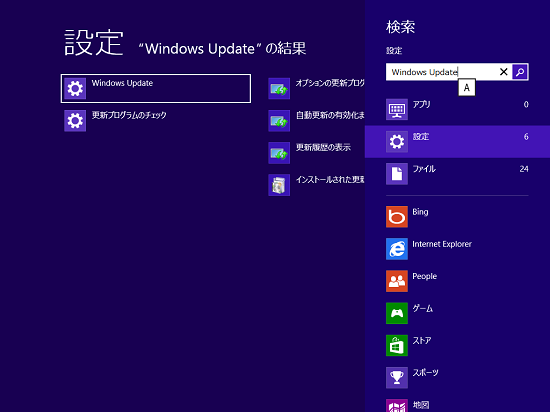This screenshot has width=550, height=412.
Task: Select the 自動更新の有効化 result
Action: pos(316,121)
